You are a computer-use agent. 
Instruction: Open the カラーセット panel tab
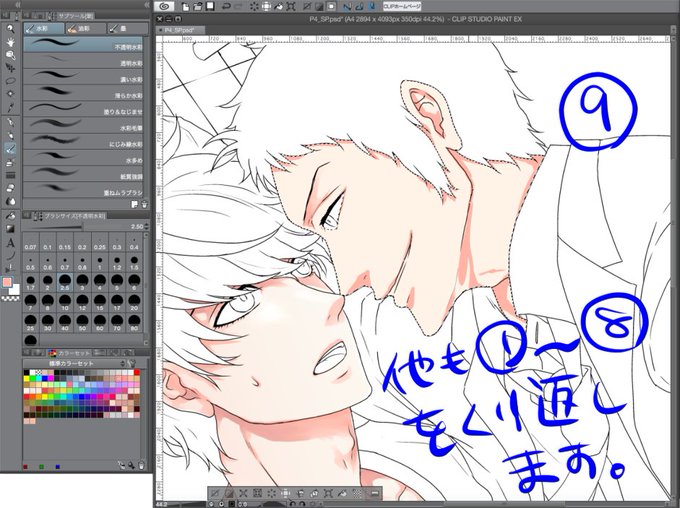click(69, 353)
